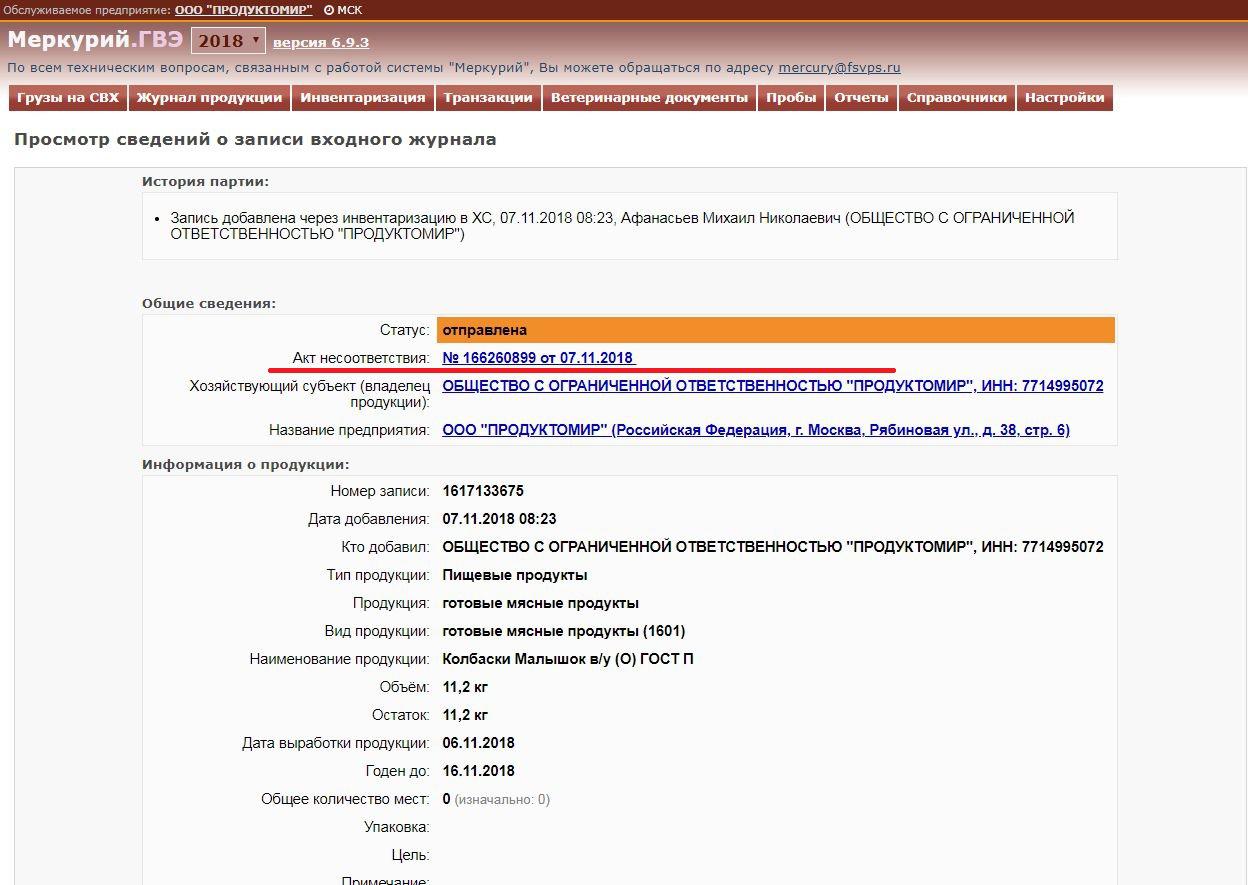Select the record number 1617133675
This screenshot has width=1248, height=885.
(x=483, y=491)
